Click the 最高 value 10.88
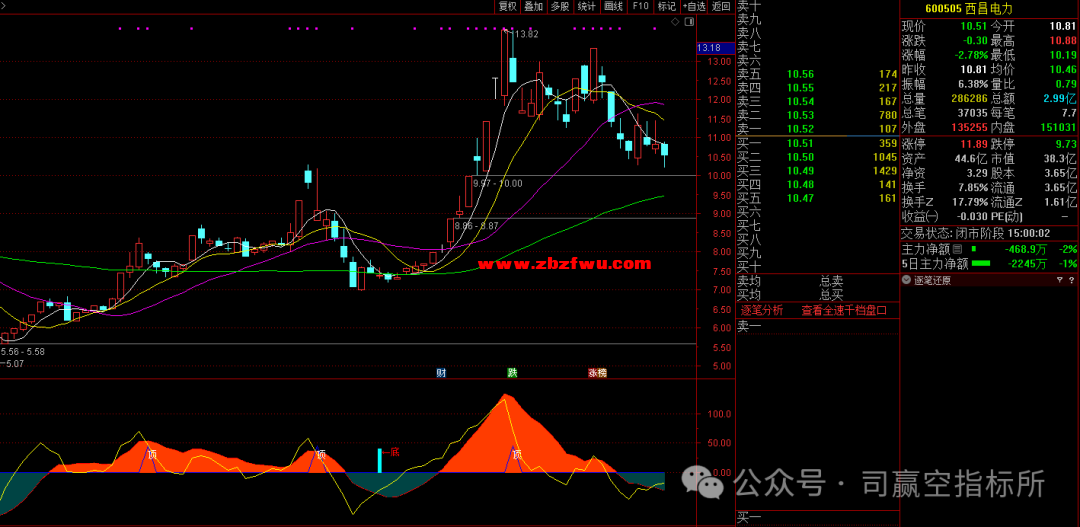 coord(1064,41)
